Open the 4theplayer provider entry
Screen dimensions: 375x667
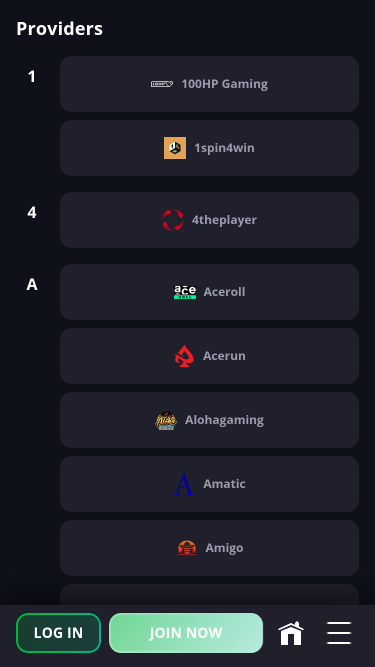pyautogui.click(x=209, y=220)
